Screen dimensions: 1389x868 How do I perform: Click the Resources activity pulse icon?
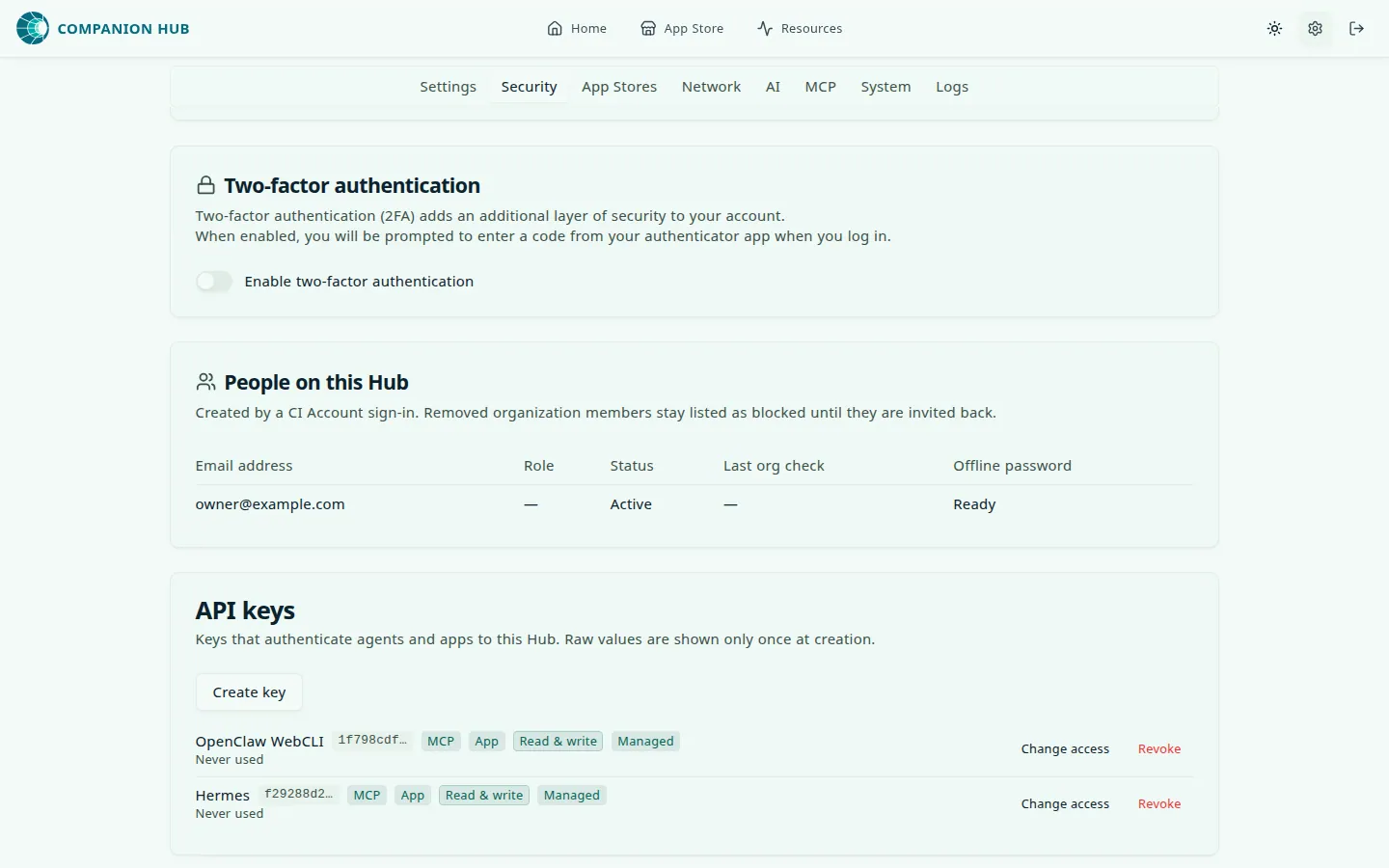(x=765, y=29)
